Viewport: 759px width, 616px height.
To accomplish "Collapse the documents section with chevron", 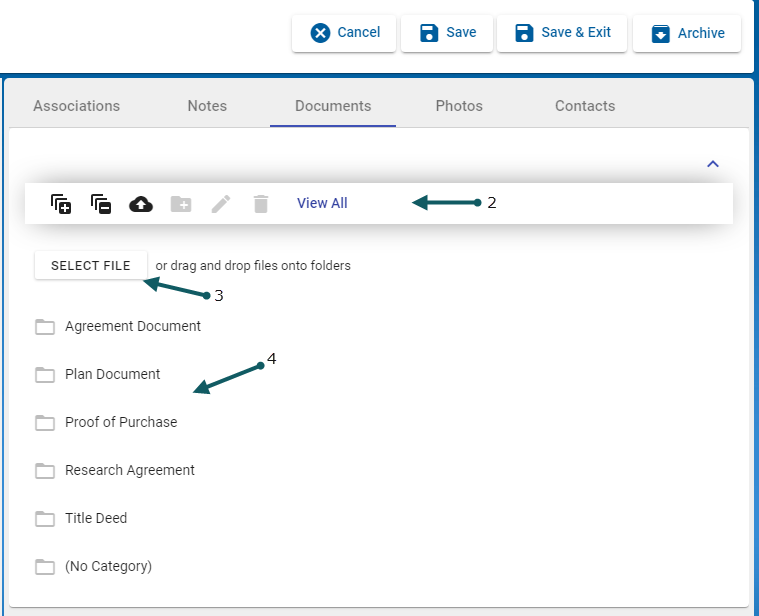I will tap(713, 164).
